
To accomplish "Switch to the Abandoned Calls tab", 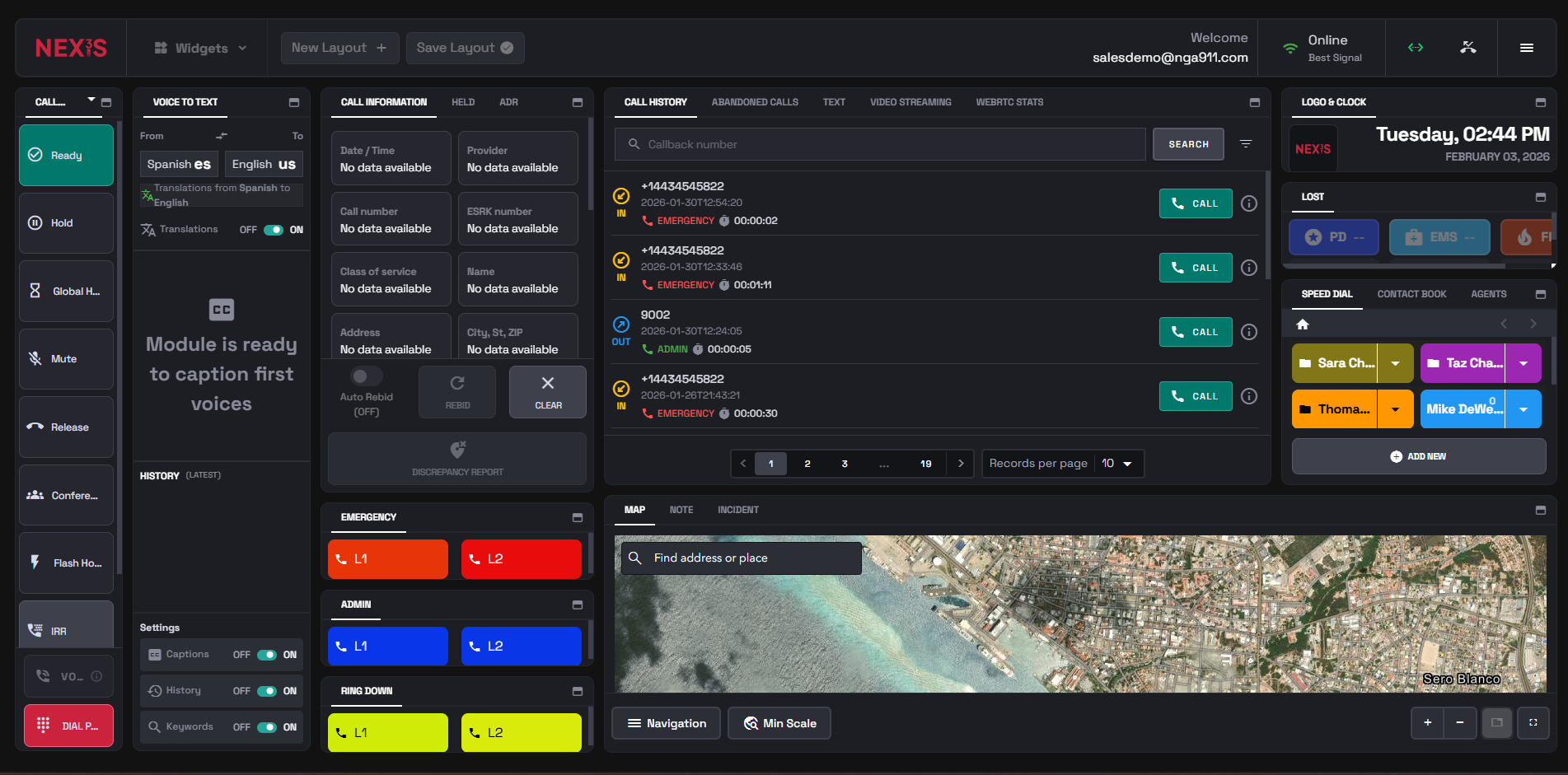I will 755,102.
